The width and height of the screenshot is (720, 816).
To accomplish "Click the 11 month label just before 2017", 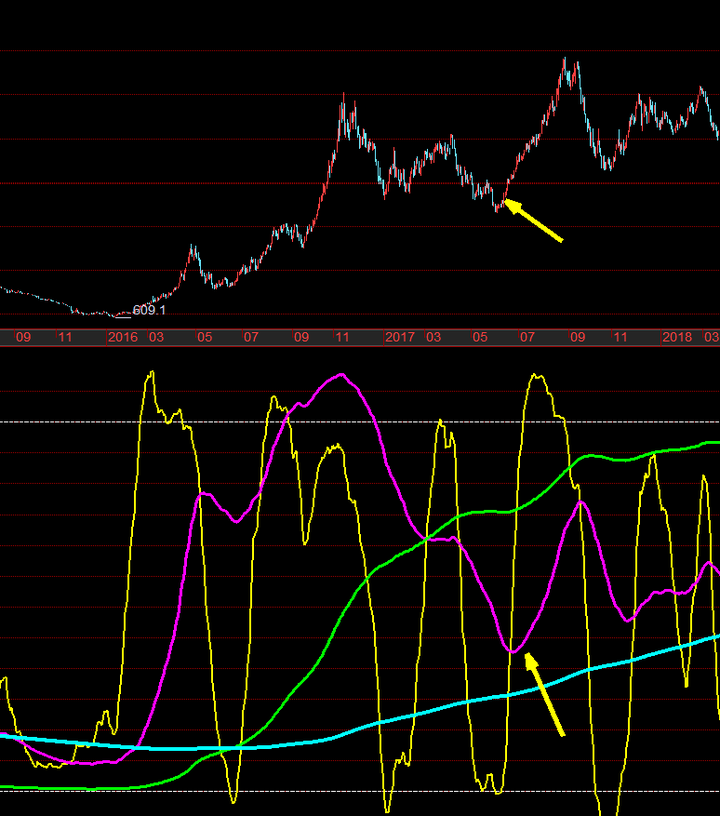I will coord(342,337).
